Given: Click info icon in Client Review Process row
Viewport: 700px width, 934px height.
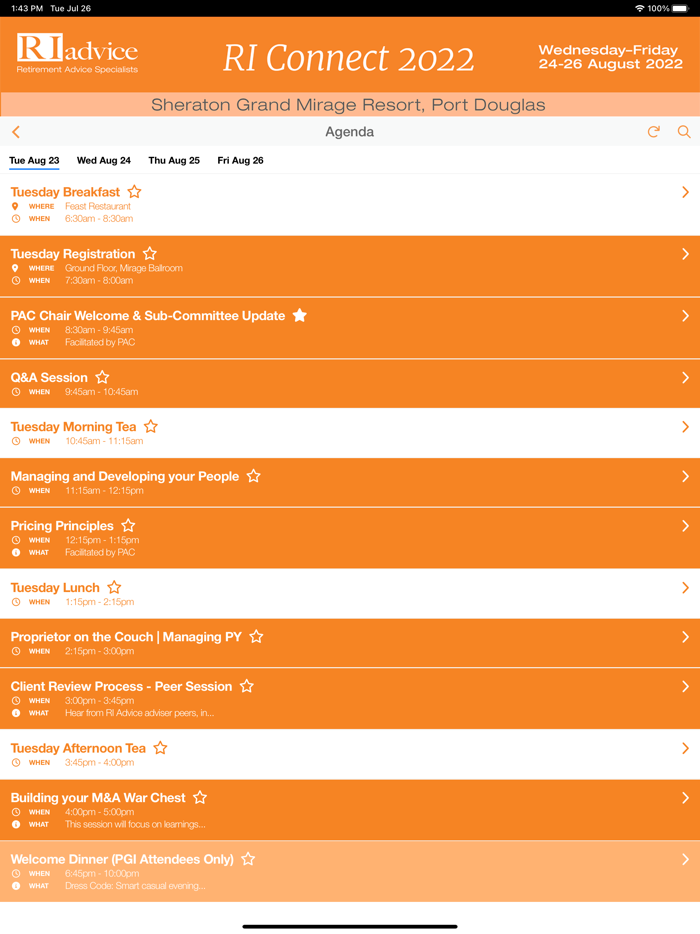Looking at the screenshot, I should pos(16,713).
